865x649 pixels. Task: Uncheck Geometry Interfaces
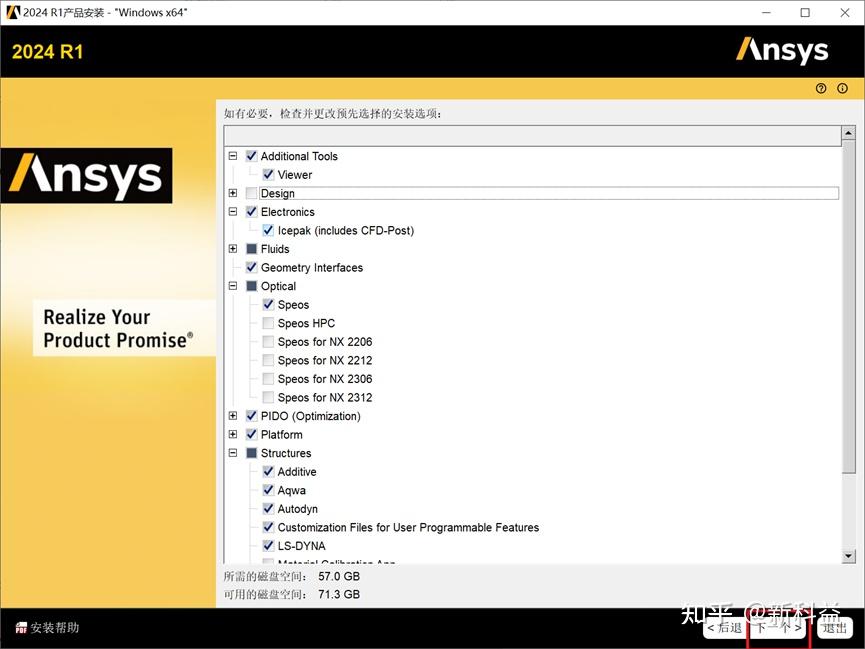251,267
